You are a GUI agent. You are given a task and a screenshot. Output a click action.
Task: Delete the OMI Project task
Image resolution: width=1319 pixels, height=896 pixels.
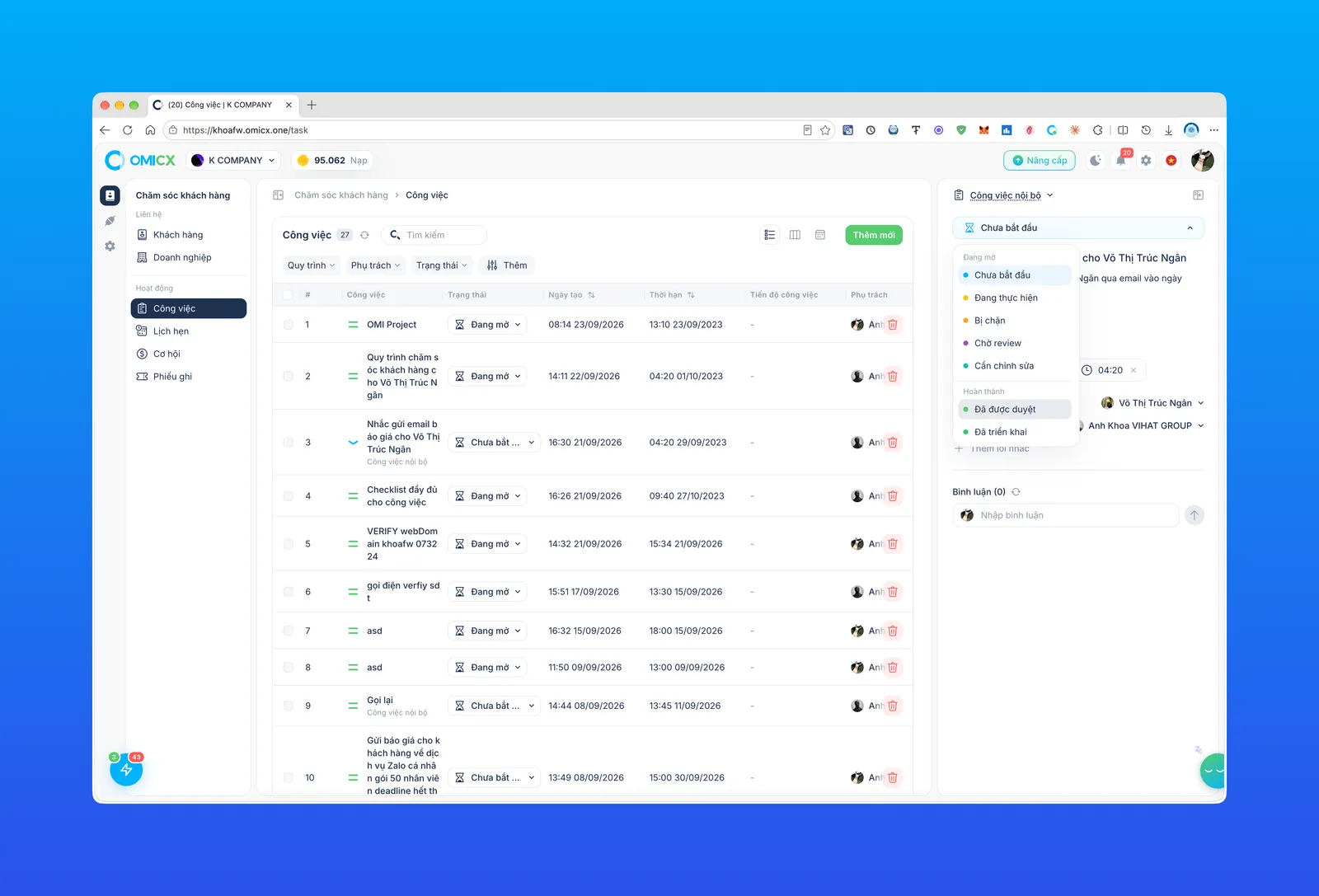coord(892,325)
